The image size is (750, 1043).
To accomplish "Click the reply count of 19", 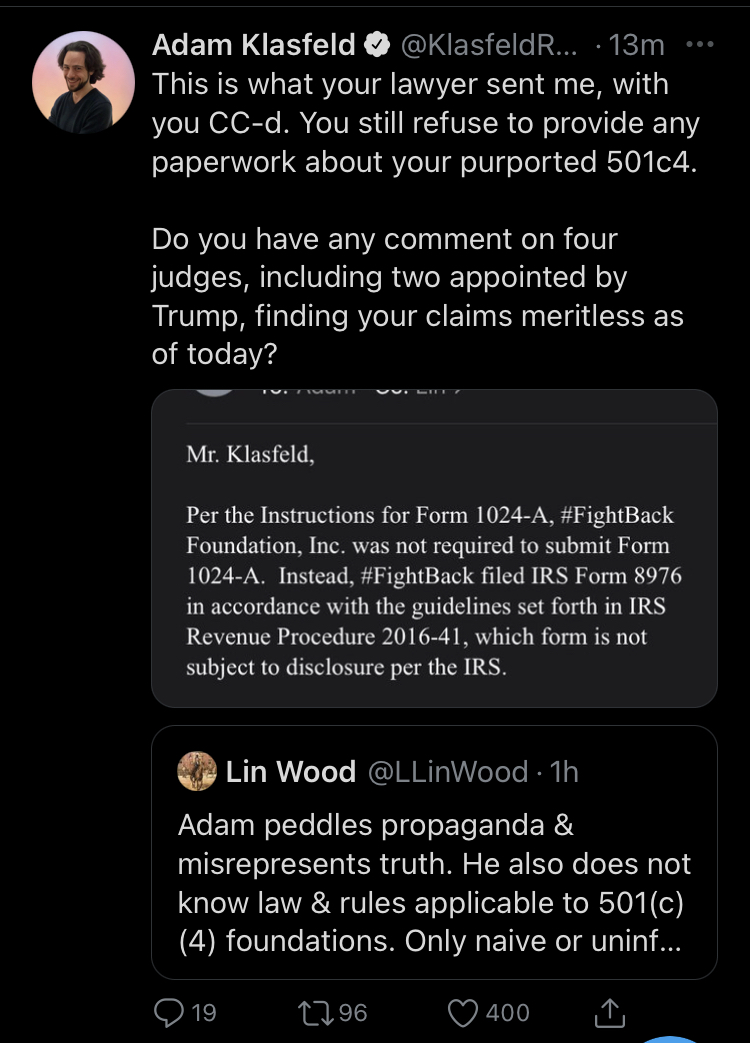I will coord(203,1013).
